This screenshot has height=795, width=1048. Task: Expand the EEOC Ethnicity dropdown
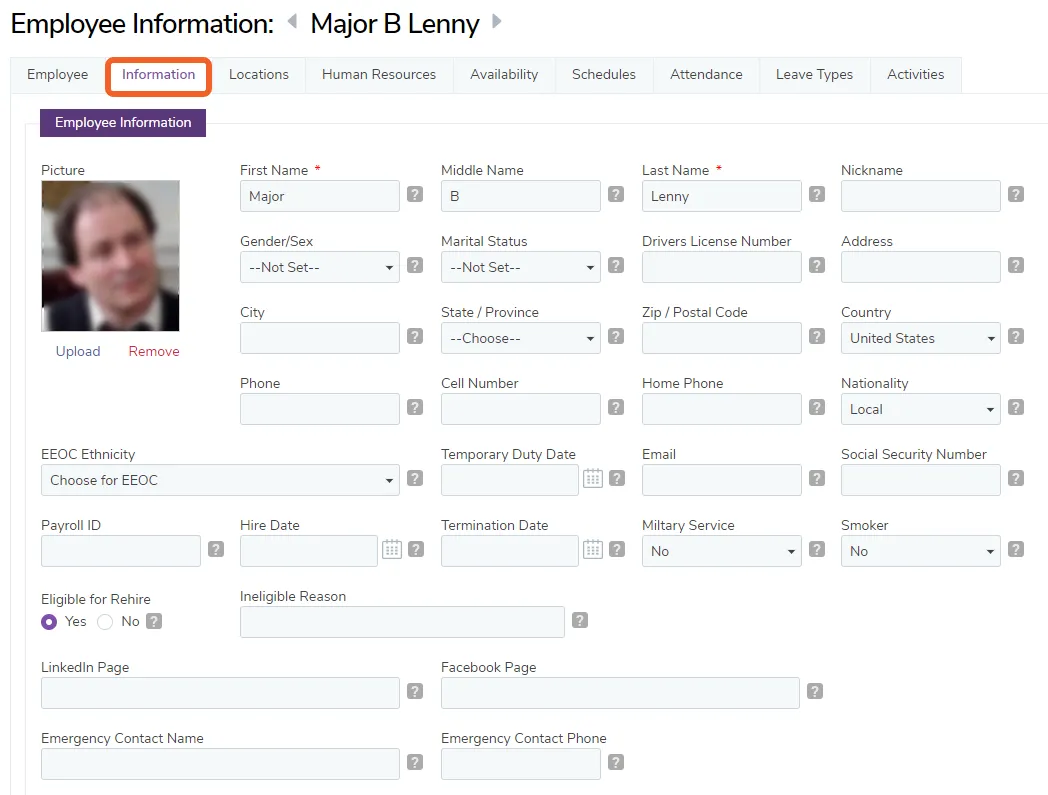(220, 480)
